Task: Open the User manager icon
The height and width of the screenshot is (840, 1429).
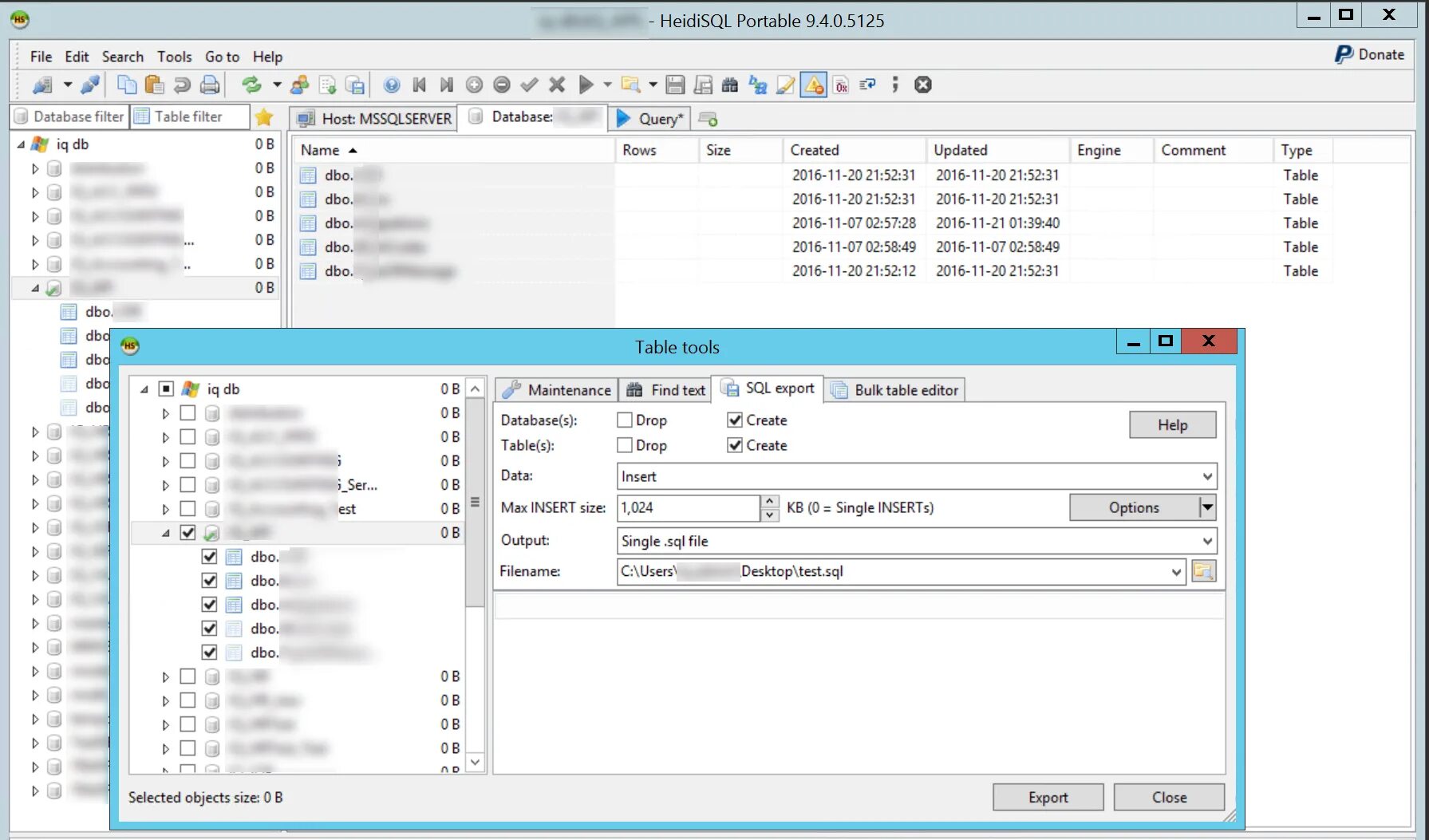Action: tap(300, 85)
